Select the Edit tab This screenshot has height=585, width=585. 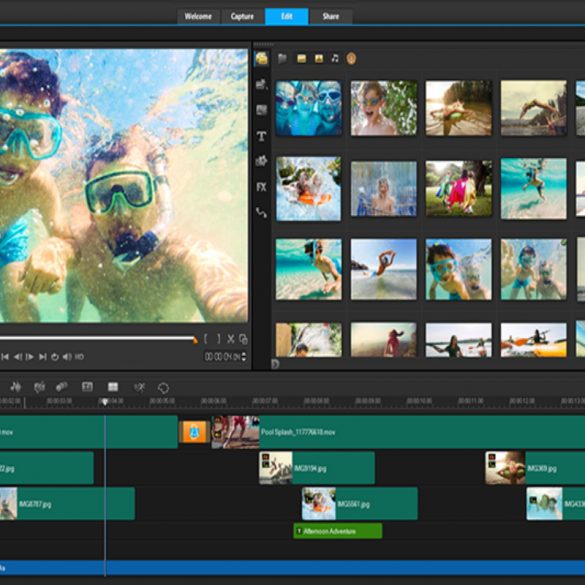[x=287, y=16]
